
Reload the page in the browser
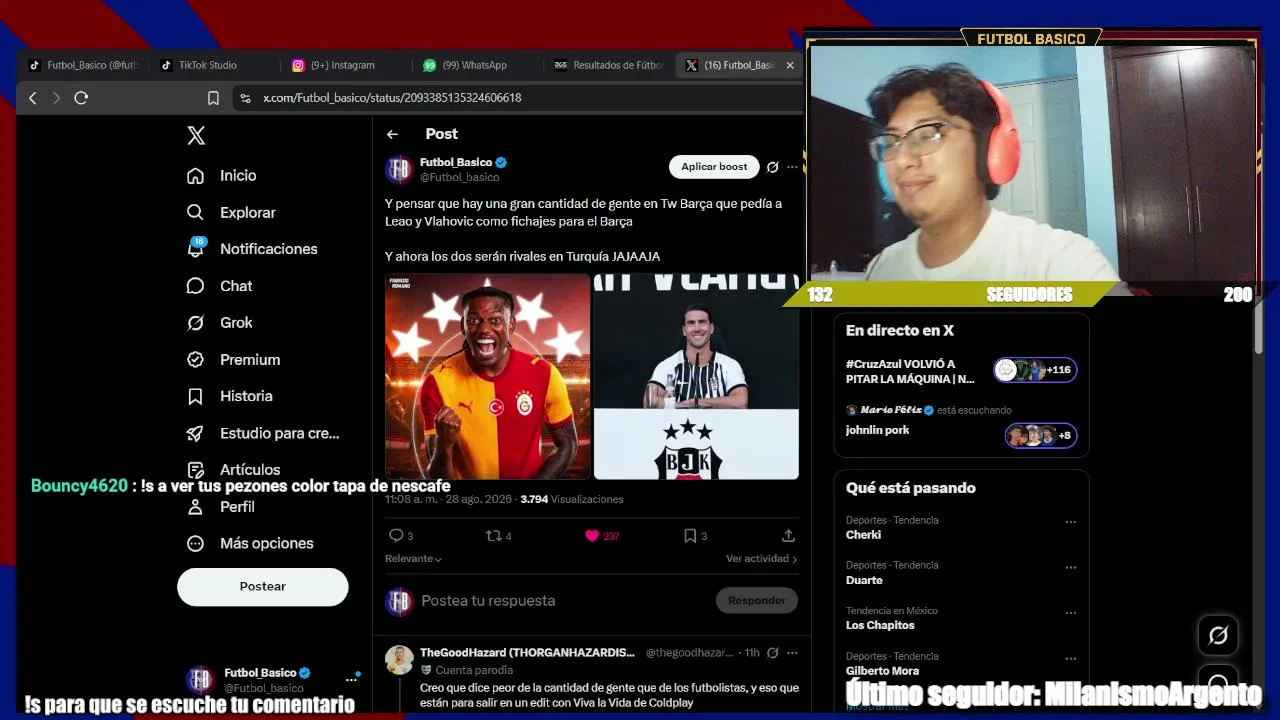(81, 98)
